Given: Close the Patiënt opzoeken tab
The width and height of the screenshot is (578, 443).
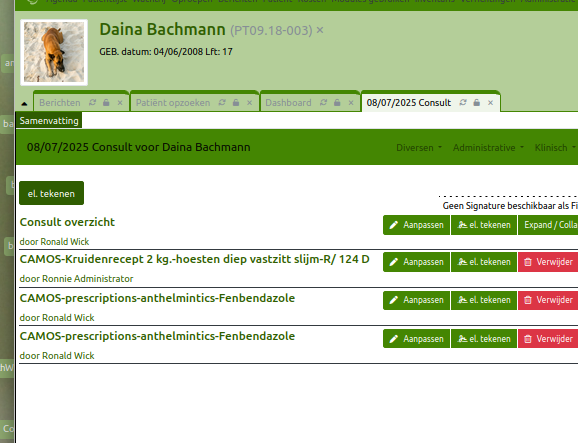Looking at the screenshot, I should pyautogui.click(x=250, y=103).
